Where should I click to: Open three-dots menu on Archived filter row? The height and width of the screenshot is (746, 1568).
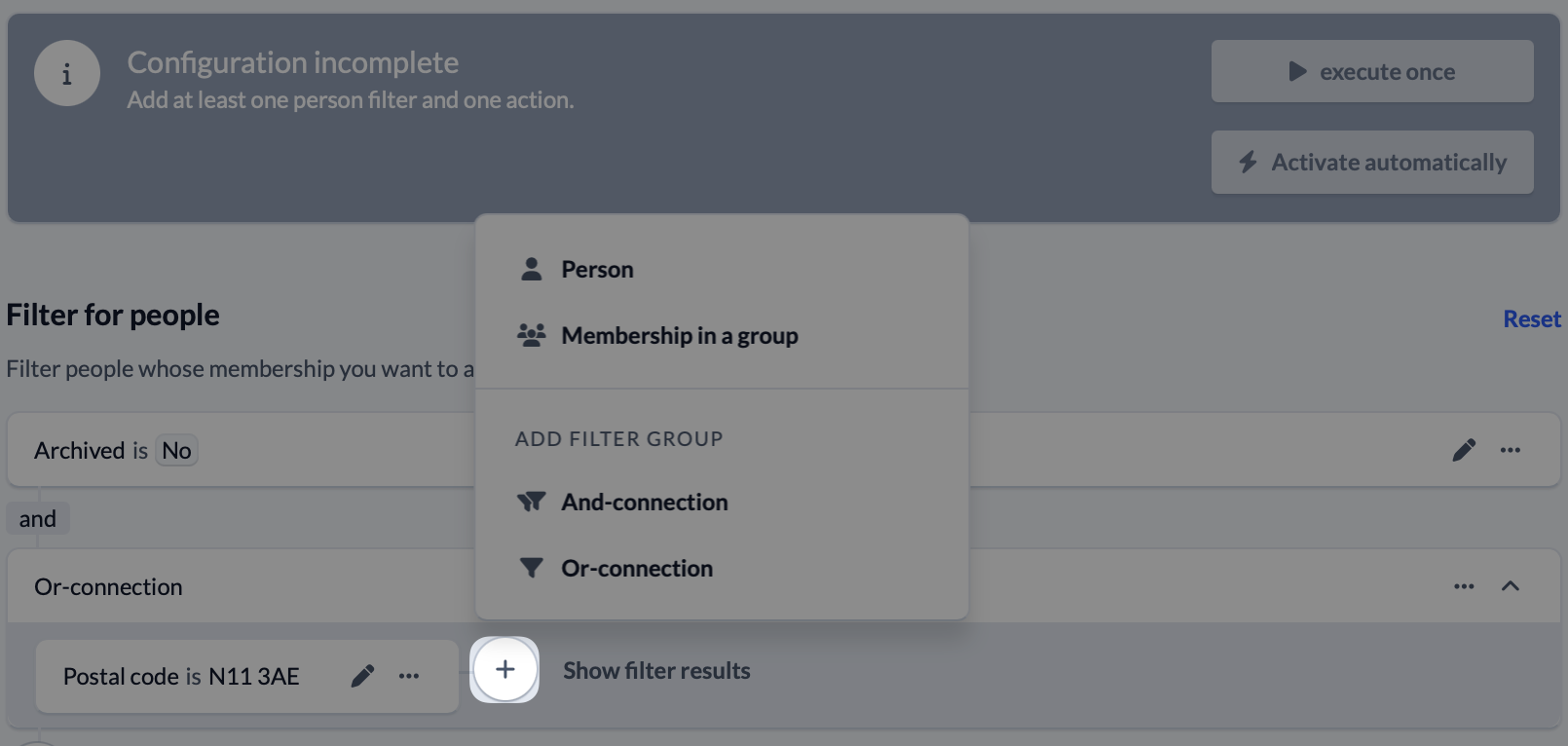(1511, 450)
